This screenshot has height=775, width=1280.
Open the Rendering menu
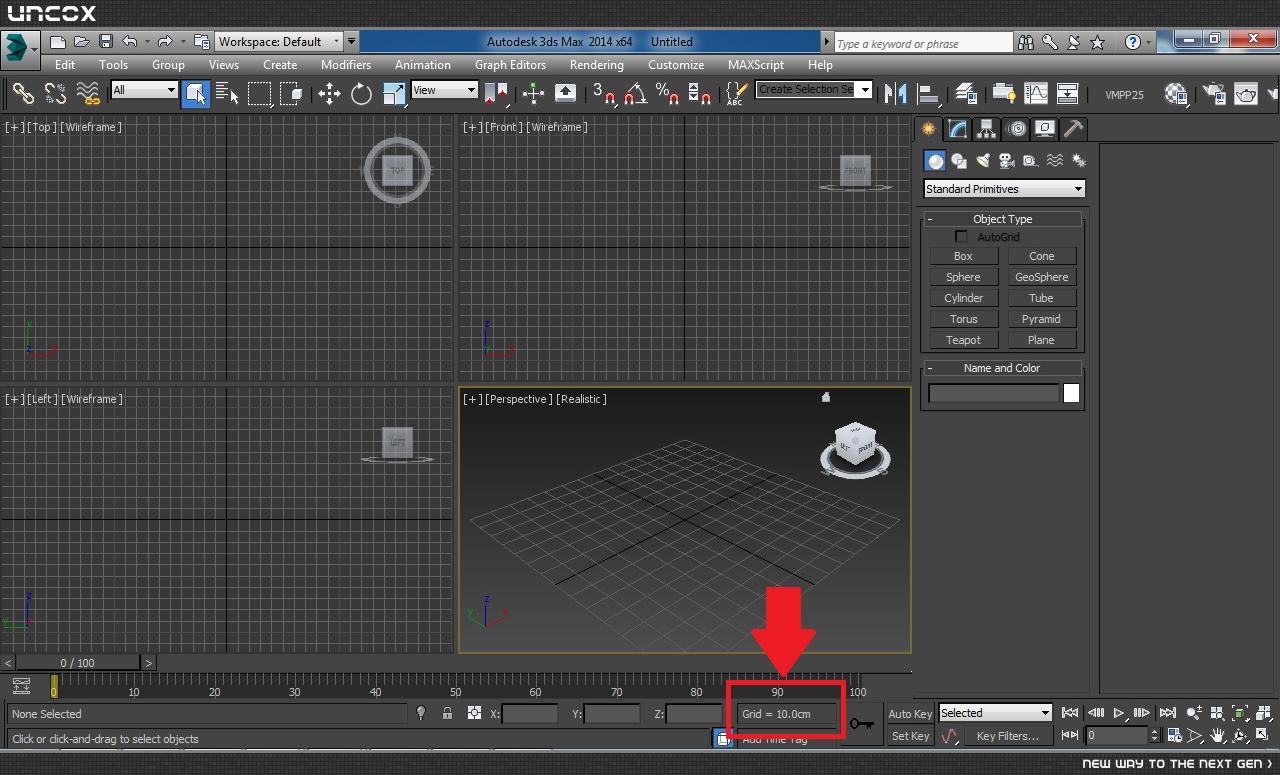[x=597, y=65]
